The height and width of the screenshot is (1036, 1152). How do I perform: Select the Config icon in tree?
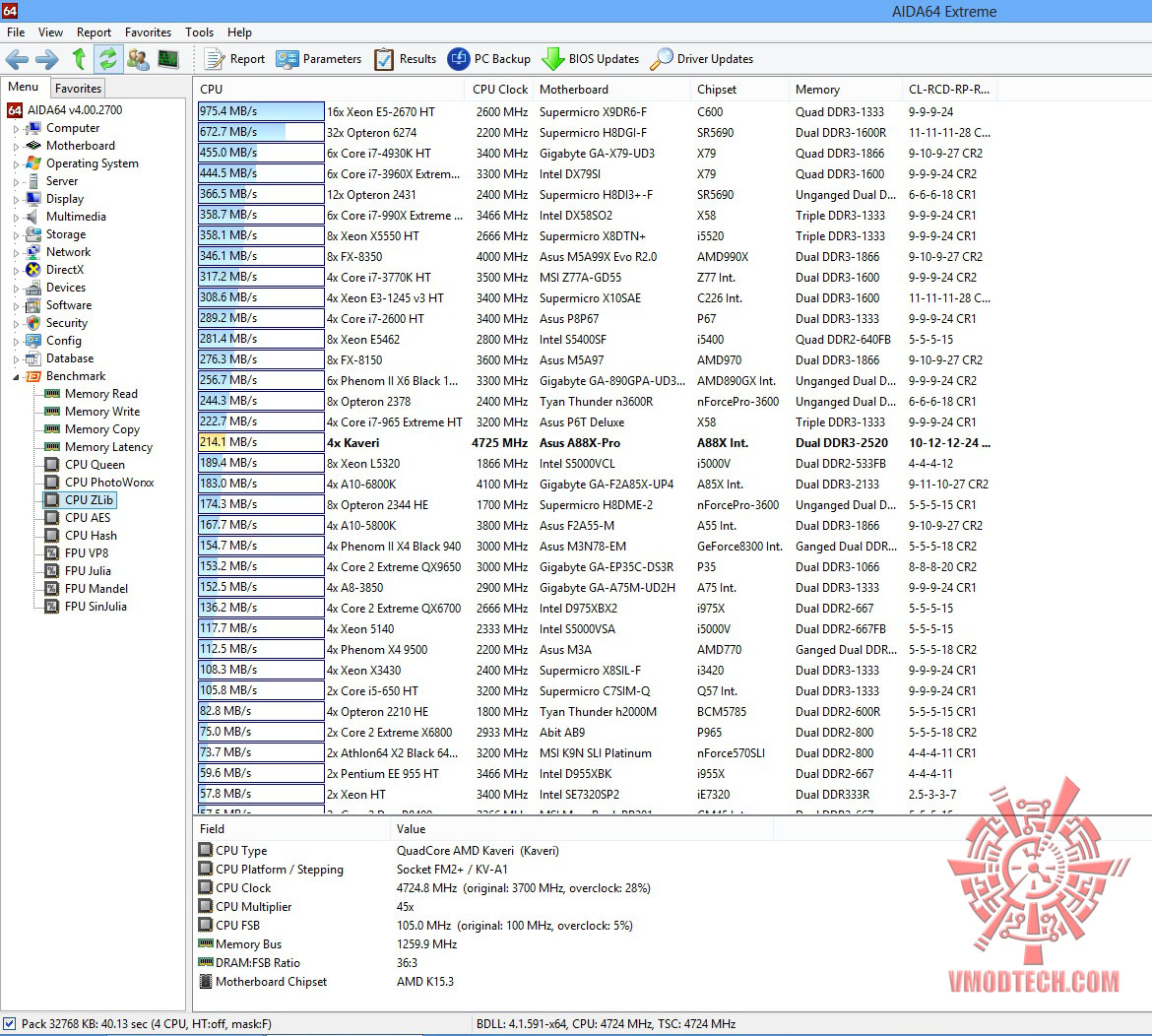(33, 340)
